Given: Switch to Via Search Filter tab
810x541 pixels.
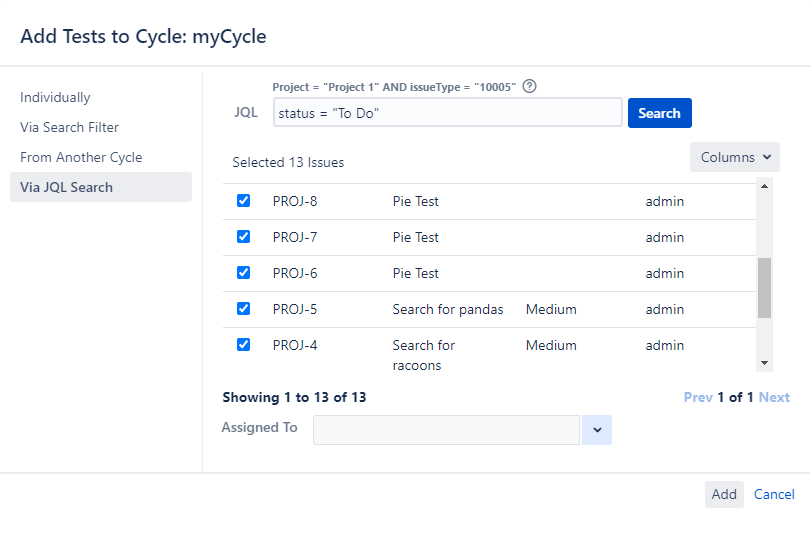Looking at the screenshot, I should (x=69, y=127).
